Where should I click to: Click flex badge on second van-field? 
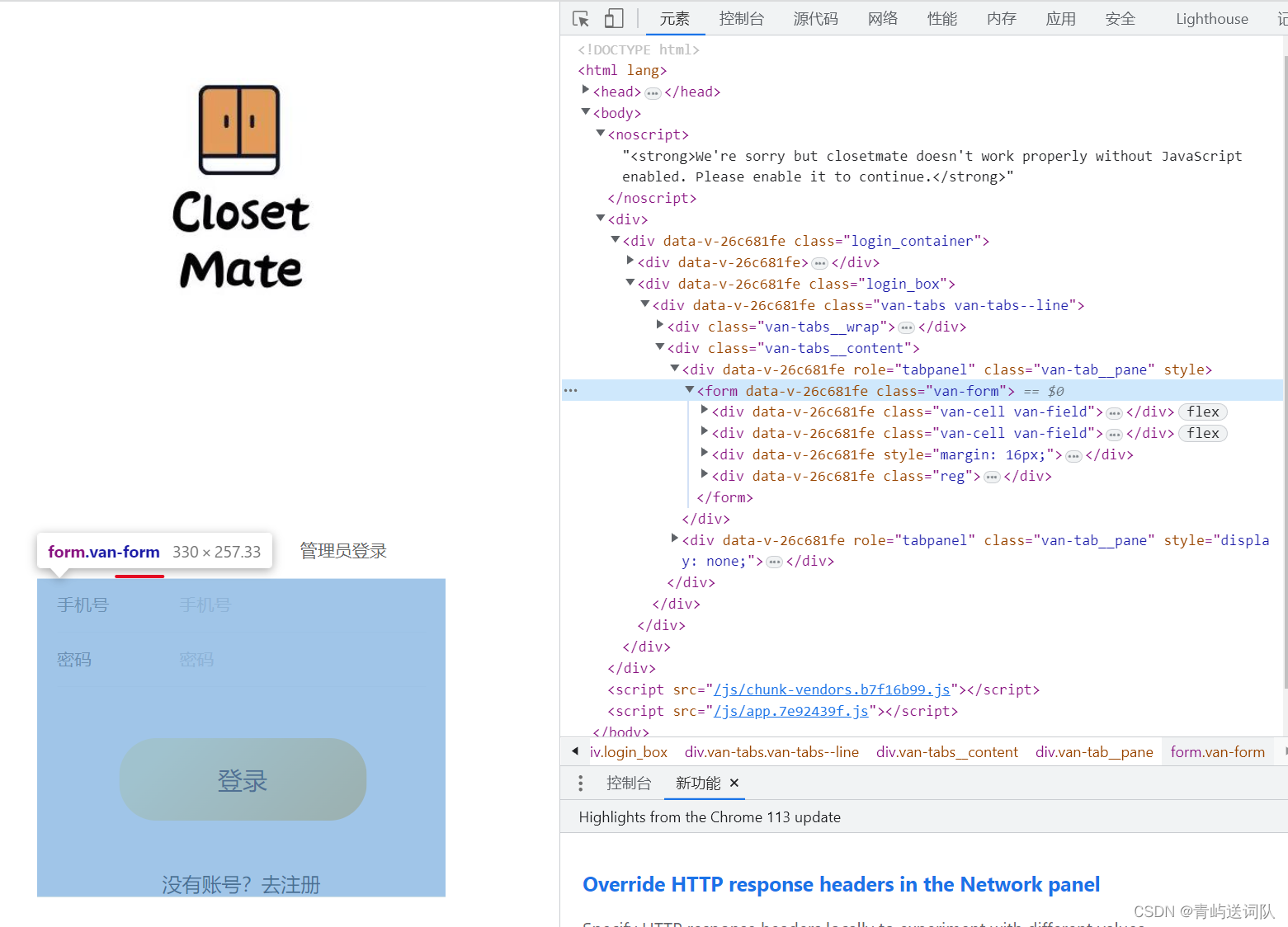click(1203, 433)
